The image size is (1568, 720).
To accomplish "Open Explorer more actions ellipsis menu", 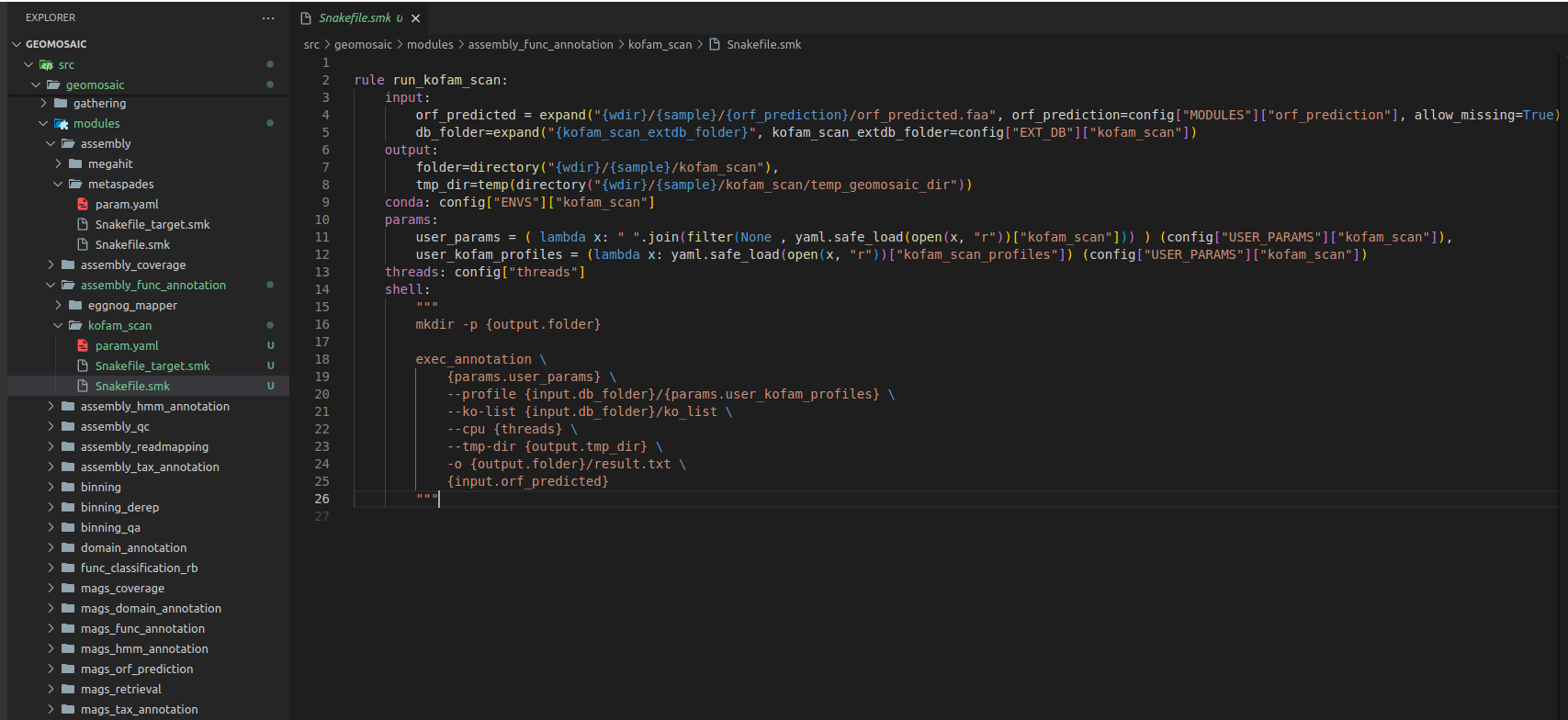I will point(268,17).
